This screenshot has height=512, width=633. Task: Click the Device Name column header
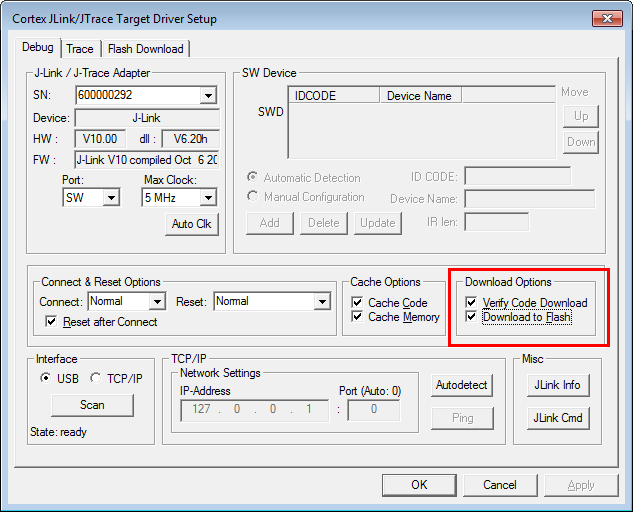pos(420,96)
